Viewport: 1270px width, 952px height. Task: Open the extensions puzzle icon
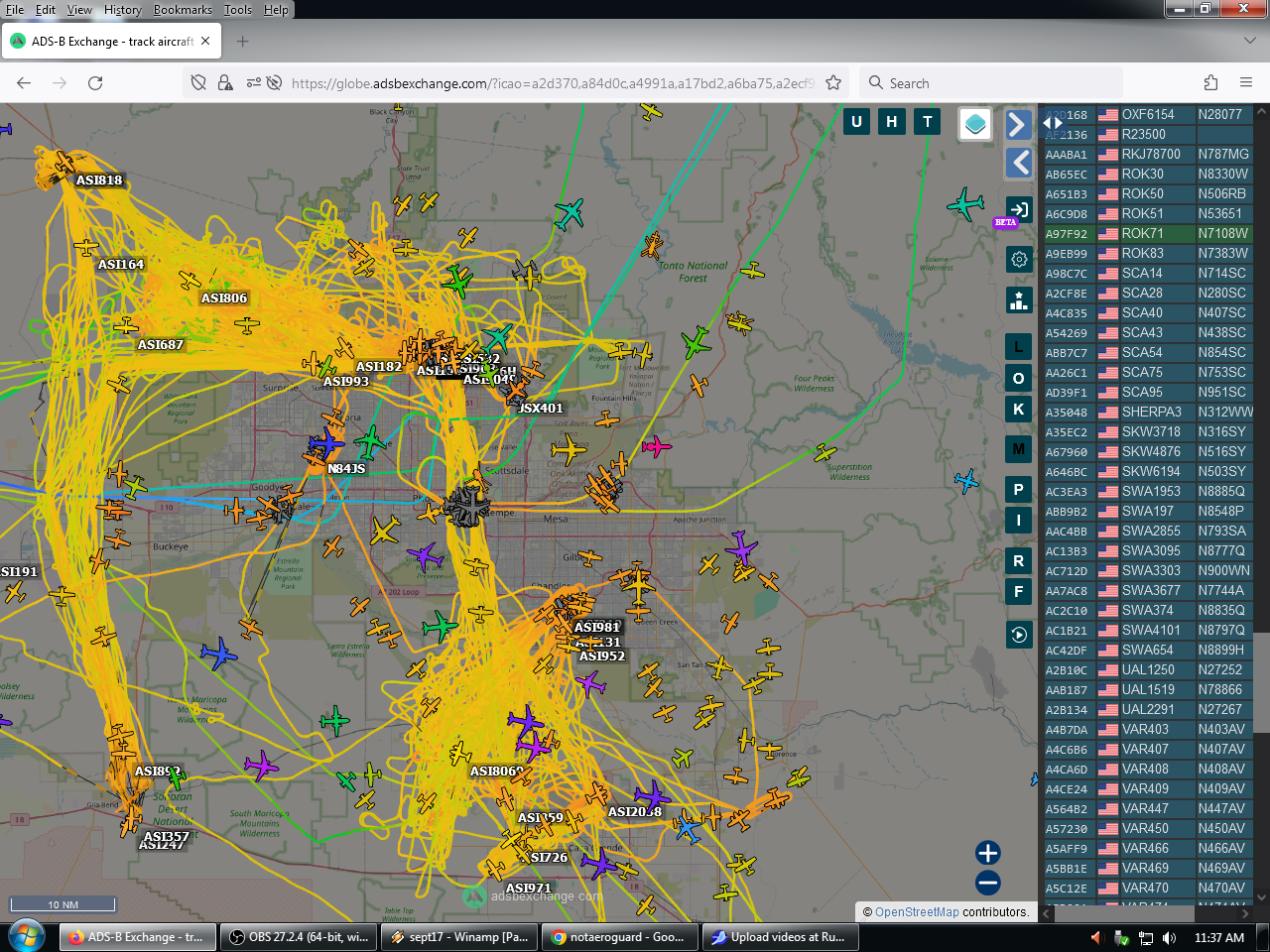click(x=1210, y=83)
